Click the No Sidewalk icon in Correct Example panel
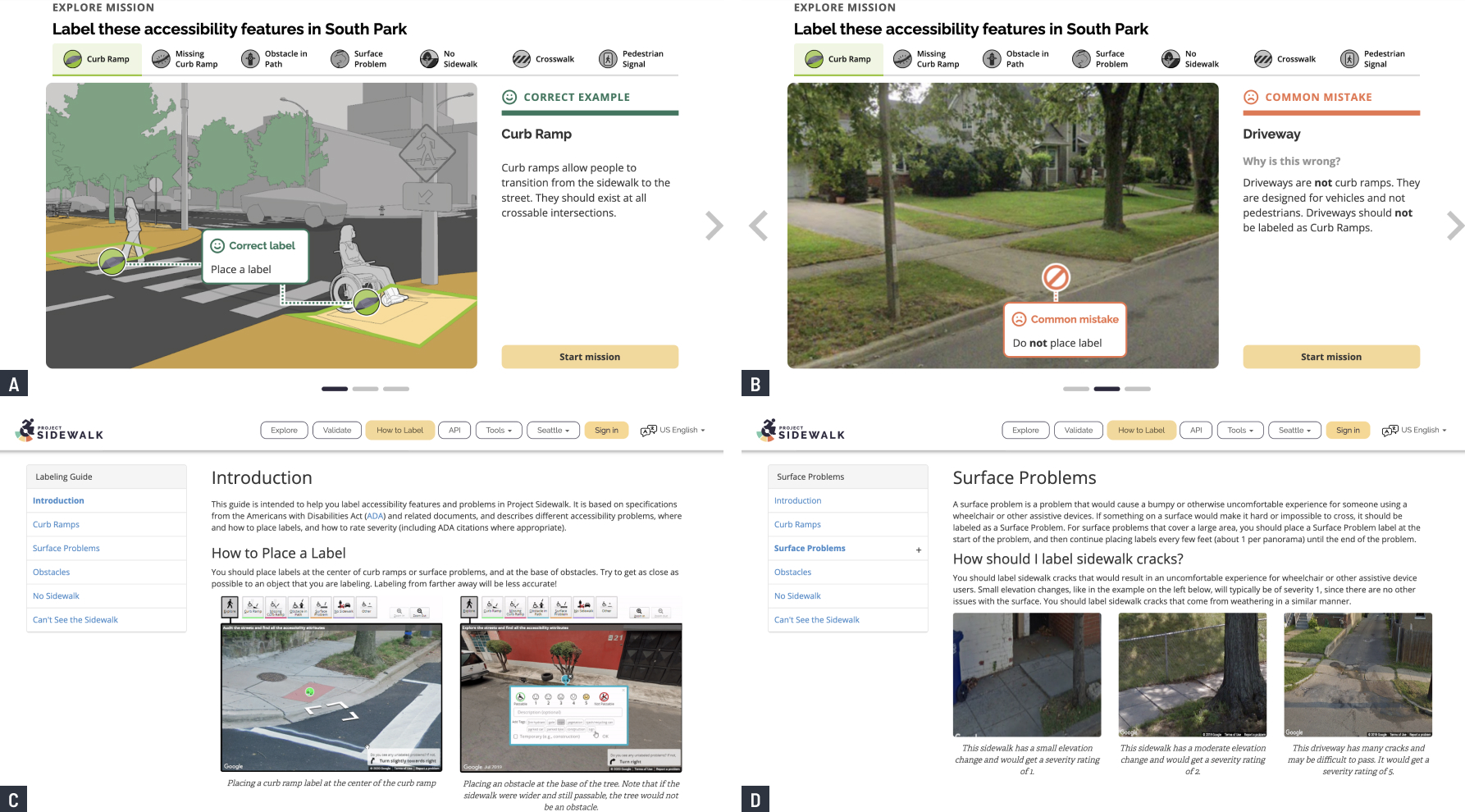Image resolution: width=1465 pixels, height=812 pixels. coord(429,59)
